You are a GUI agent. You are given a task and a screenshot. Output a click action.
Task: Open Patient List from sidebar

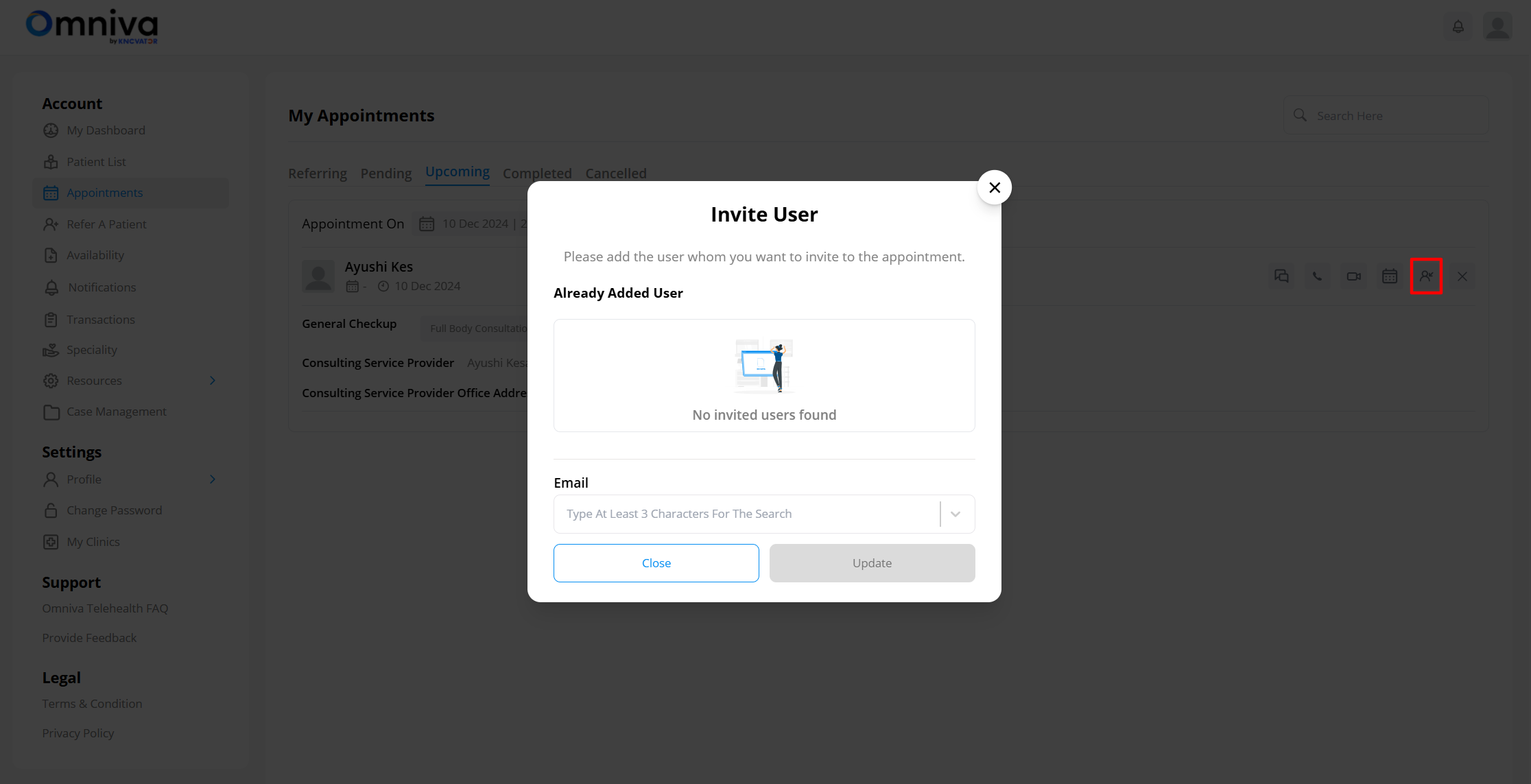96,162
